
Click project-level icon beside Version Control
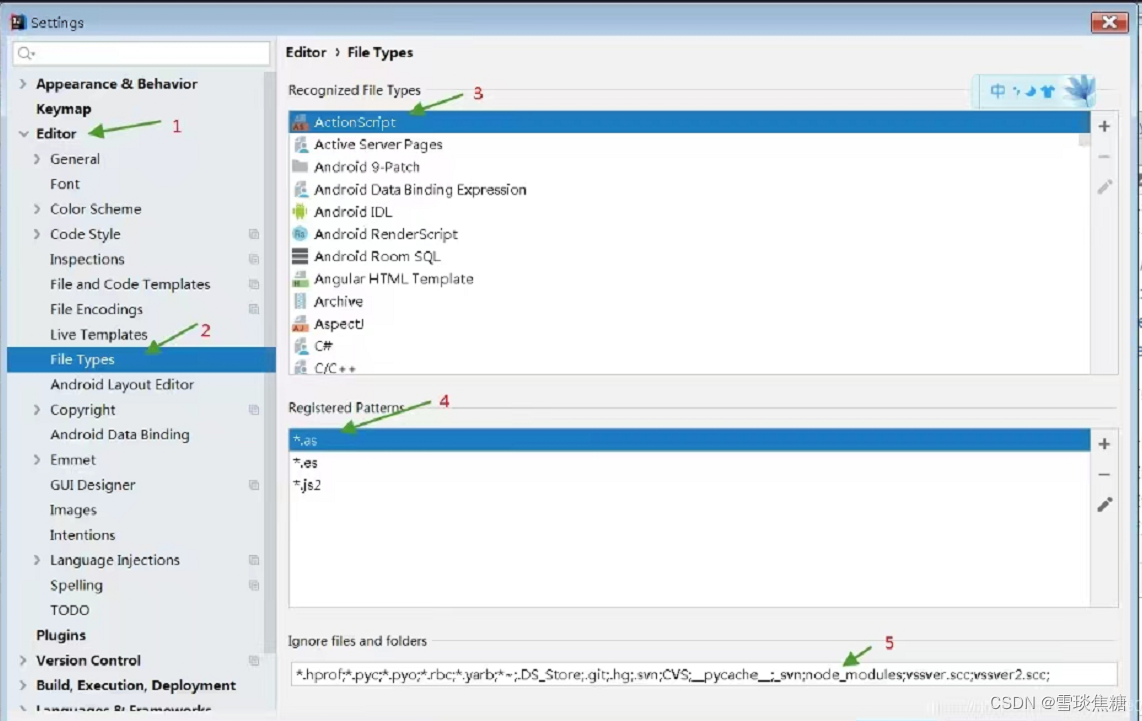pos(253,661)
